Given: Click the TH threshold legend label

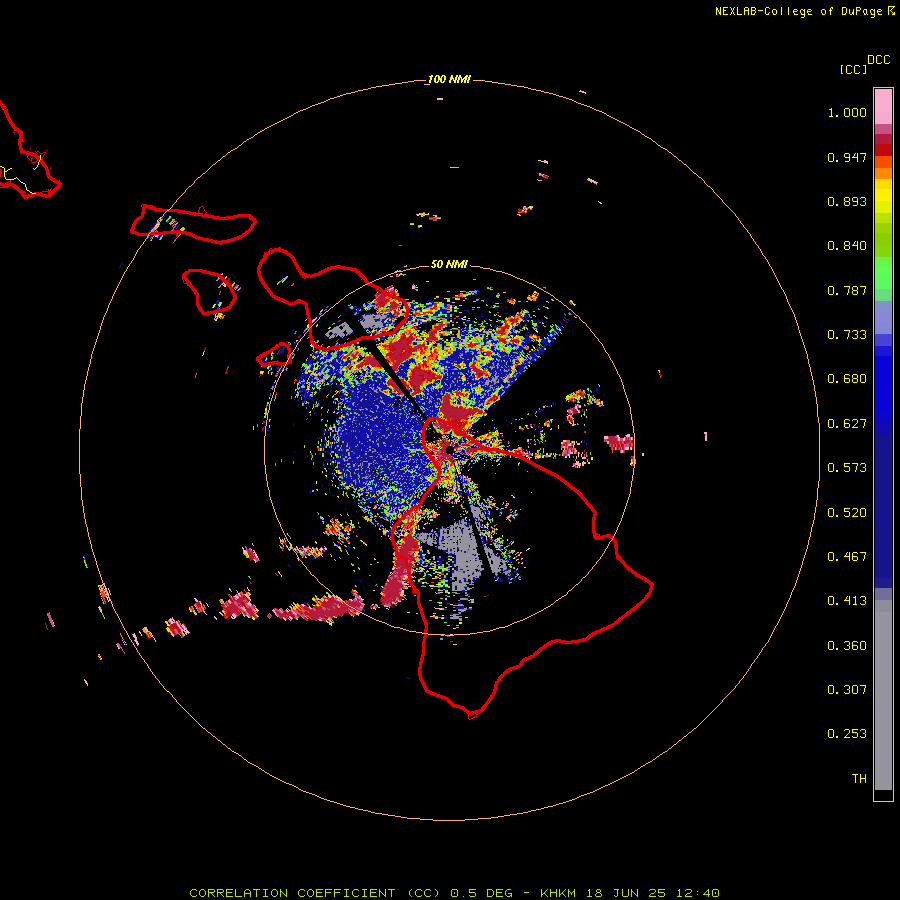Looking at the screenshot, I should pos(859,779).
